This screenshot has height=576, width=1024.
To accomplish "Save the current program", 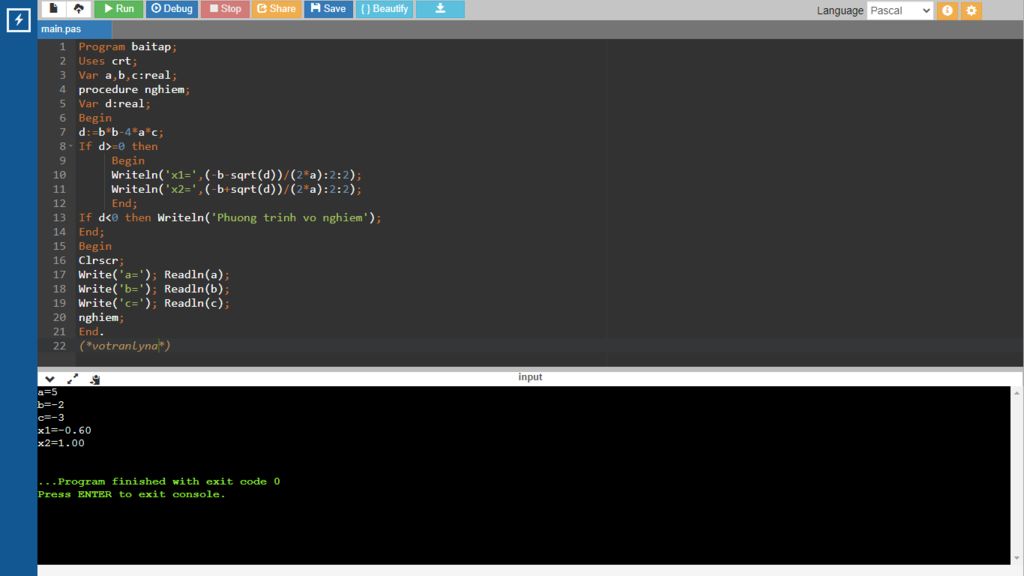I will coord(328,9).
